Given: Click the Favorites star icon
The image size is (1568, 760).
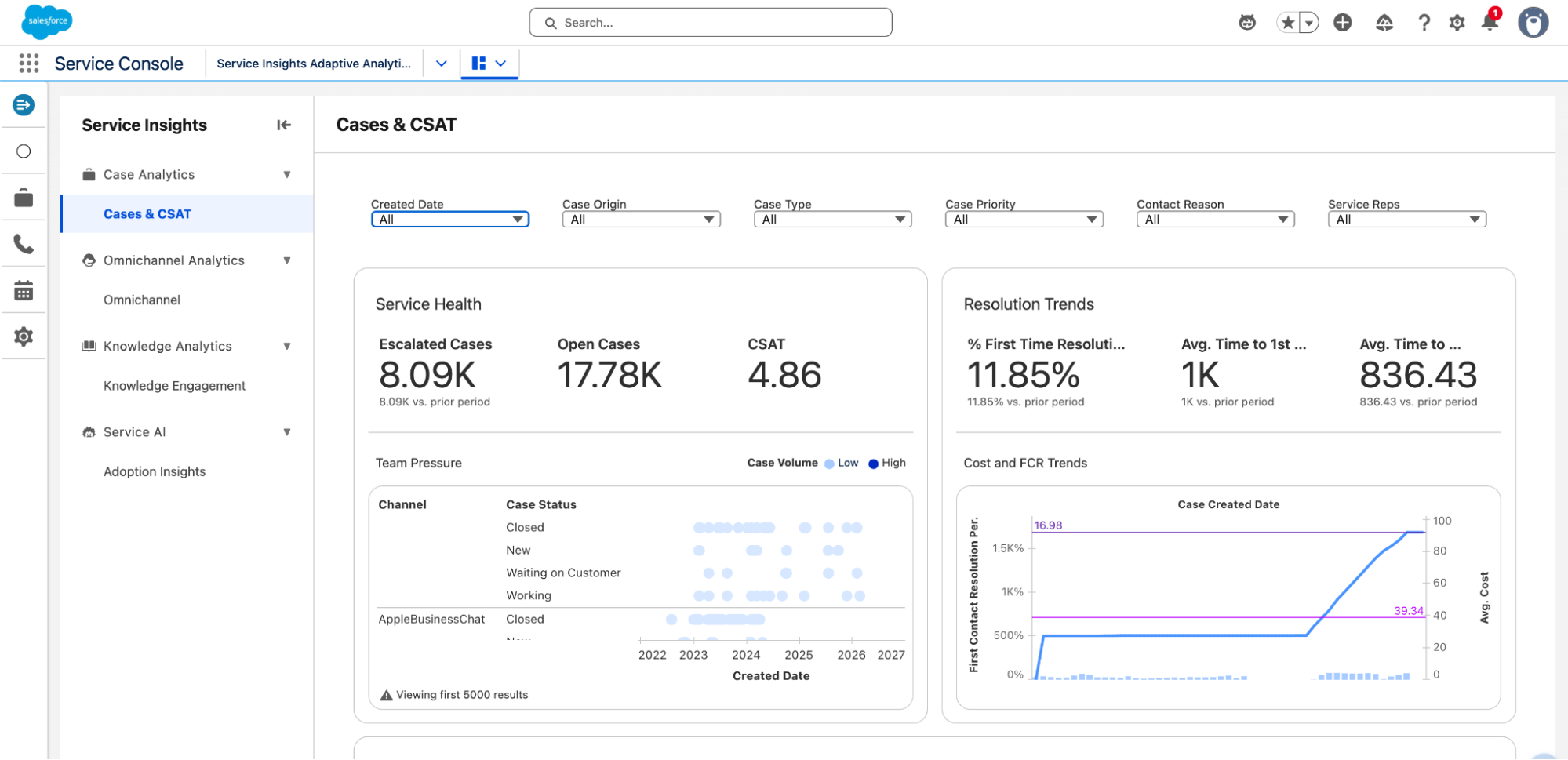Looking at the screenshot, I should (x=1287, y=23).
